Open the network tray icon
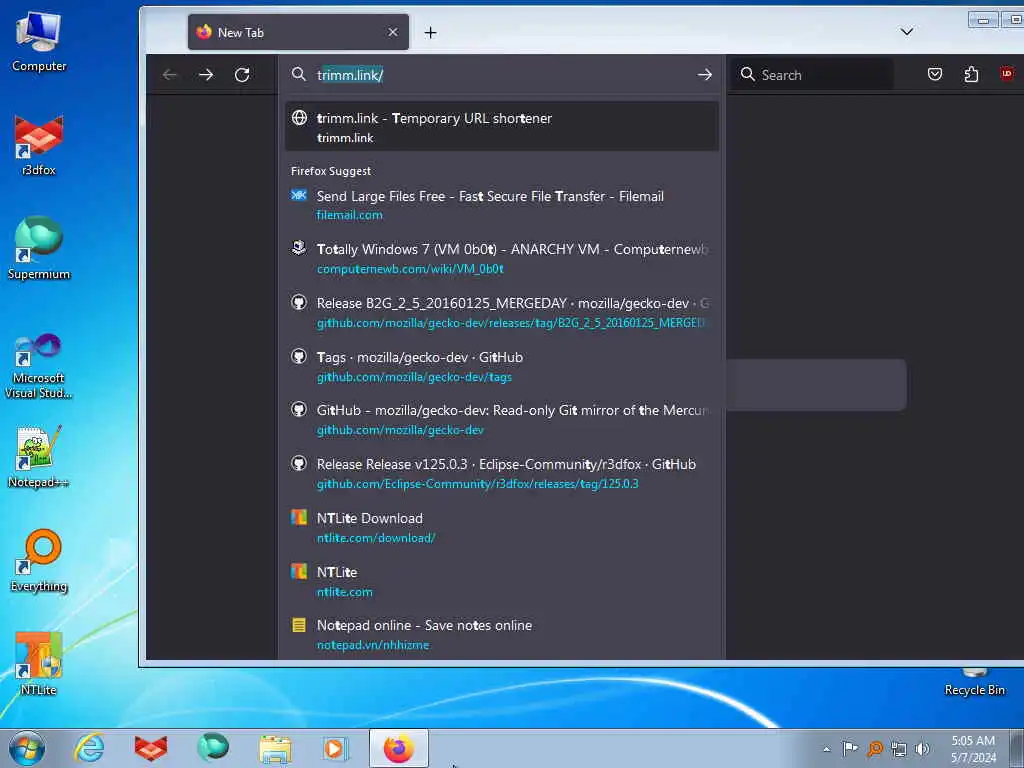The image size is (1024, 768). click(x=899, y=749)
